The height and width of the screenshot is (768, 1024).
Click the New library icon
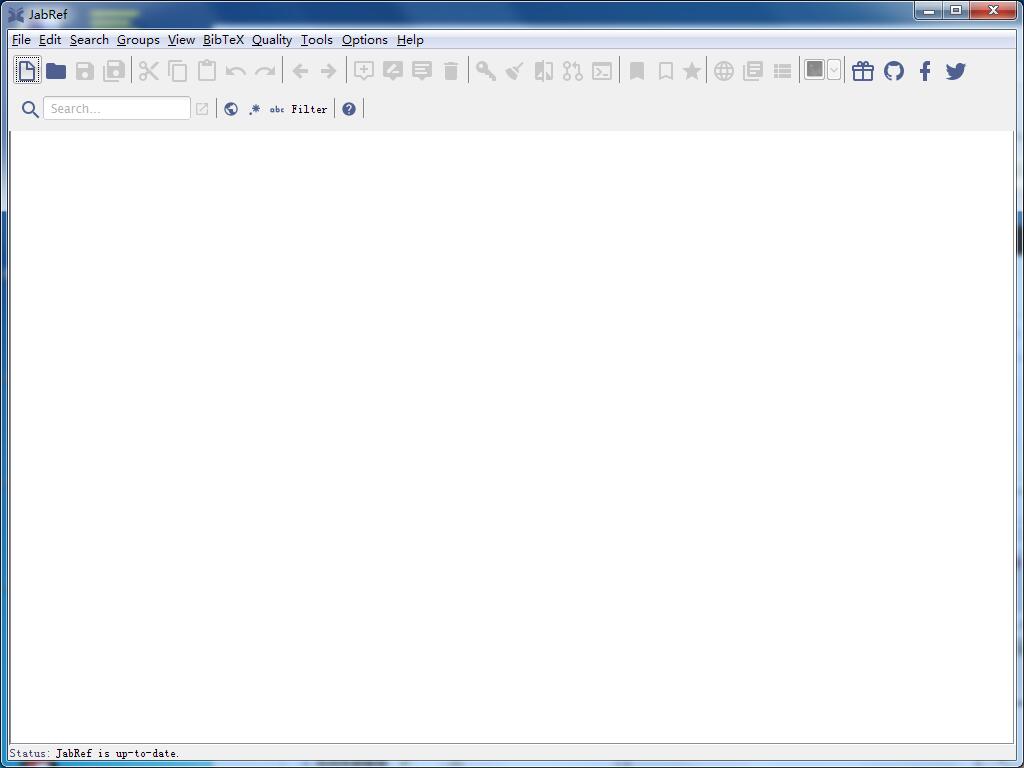click(27, 71)
